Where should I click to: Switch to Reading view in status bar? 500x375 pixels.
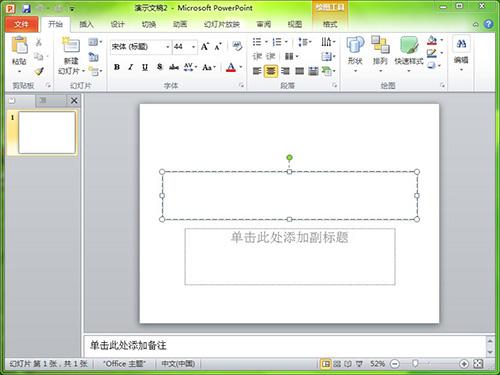[348, 364]
